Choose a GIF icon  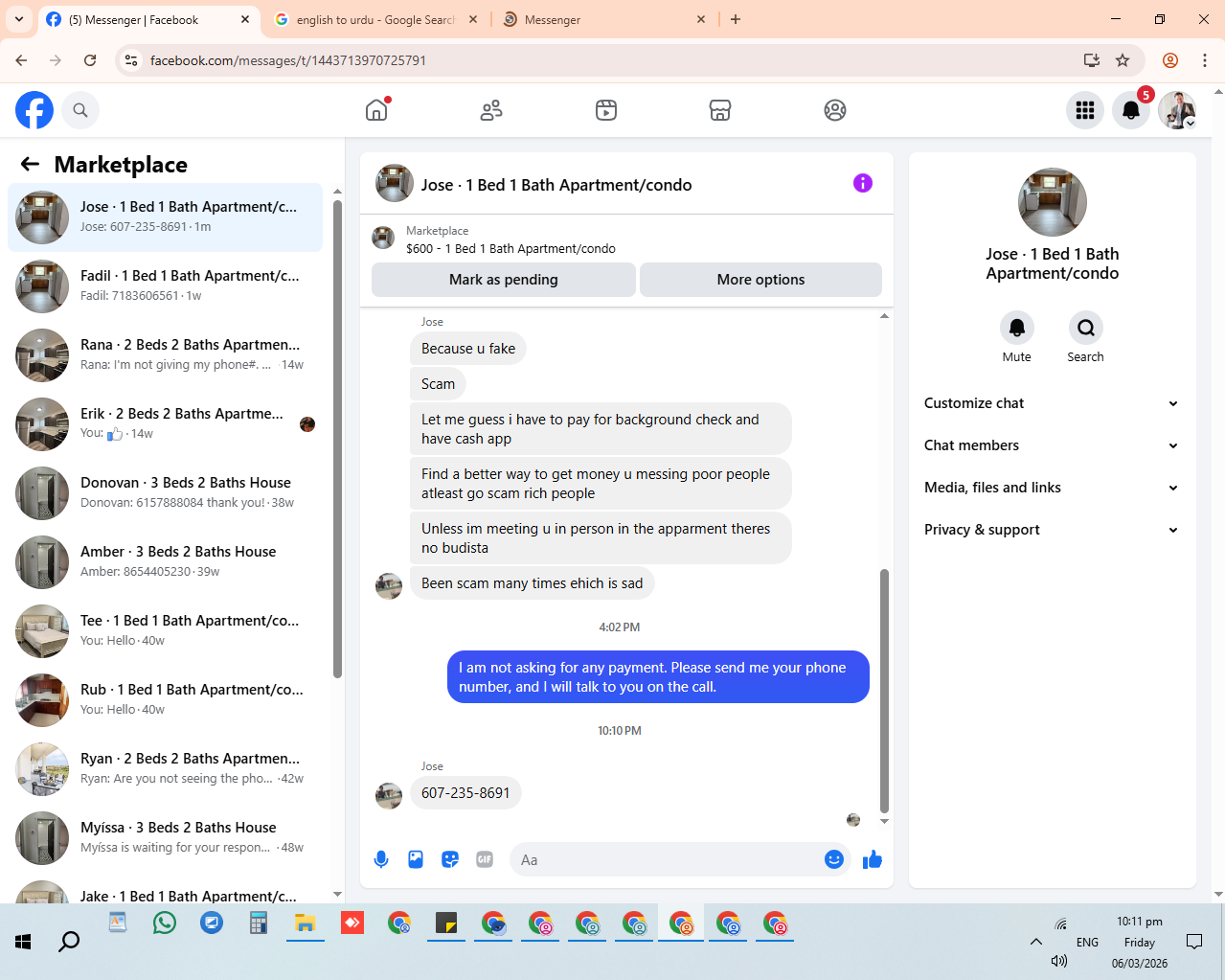[x=485, y=859]
